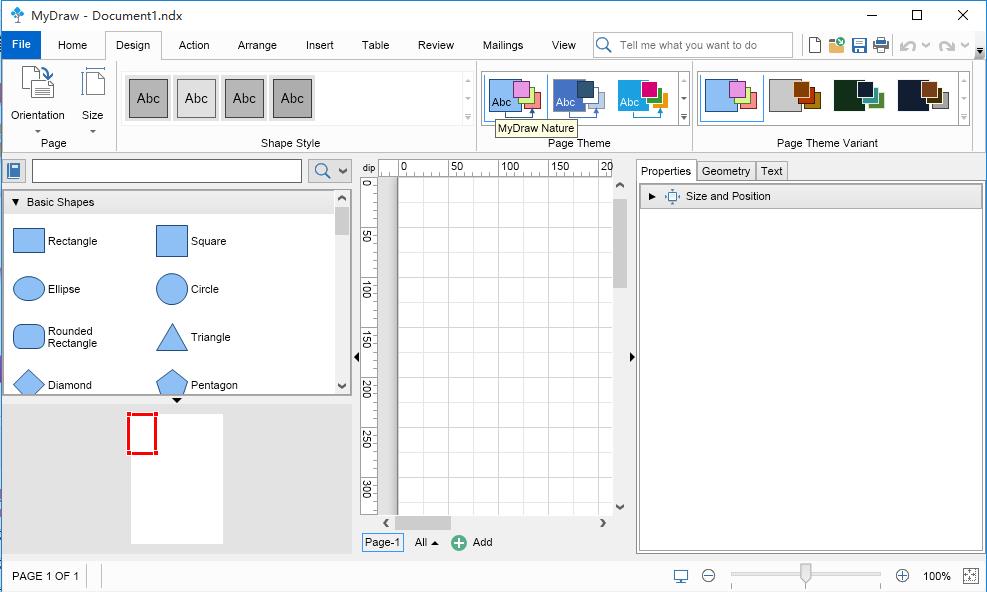Click the Print icon in quick toolbar
Image resolution: width=987 pixels, height=592 pixels.
(881, 45)
